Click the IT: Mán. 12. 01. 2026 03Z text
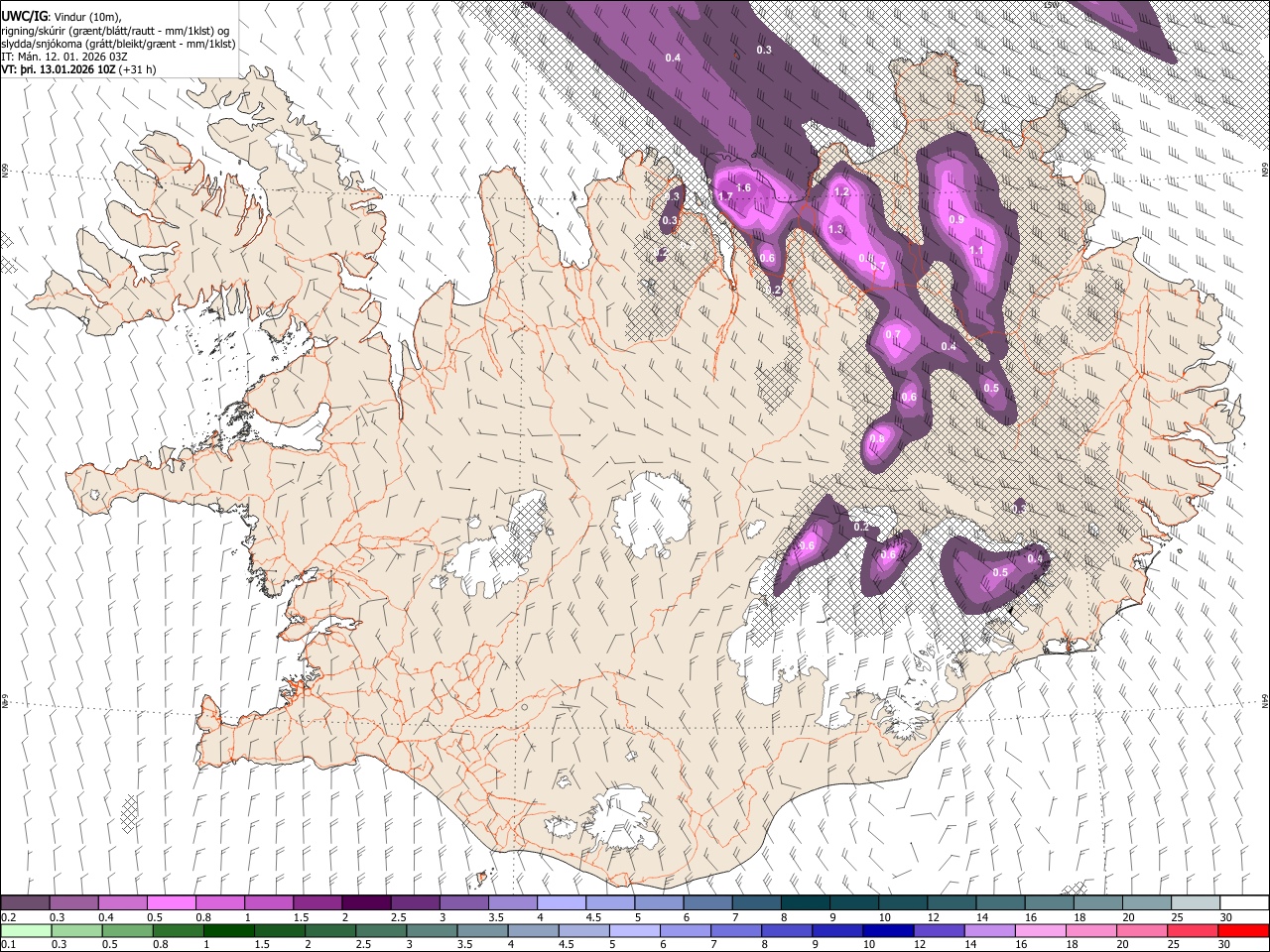The width and height of the screenshot is (1270, 952). click(x=63, y=57)
